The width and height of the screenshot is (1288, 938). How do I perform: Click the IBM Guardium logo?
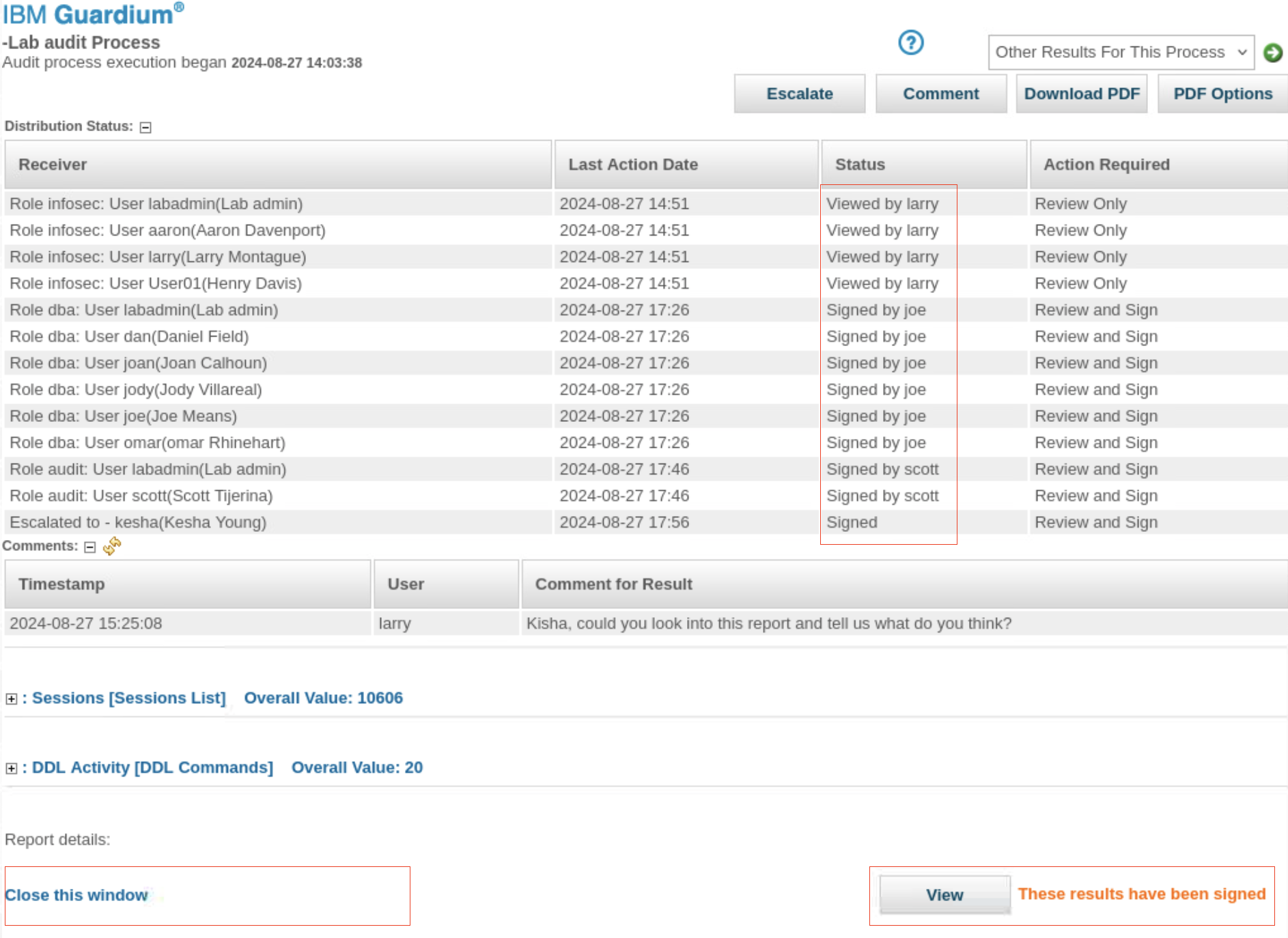tap(93, 14)
